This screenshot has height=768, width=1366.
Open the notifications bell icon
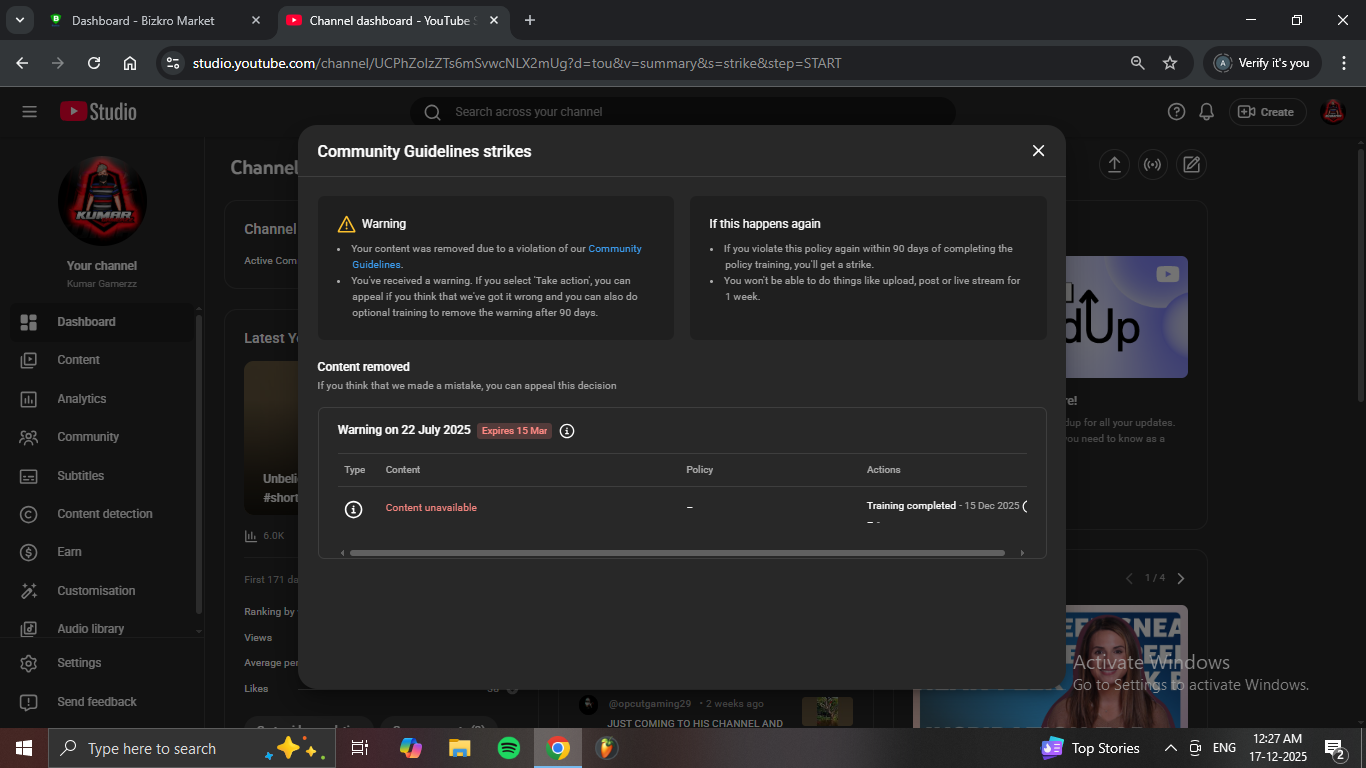(1207, 112)
